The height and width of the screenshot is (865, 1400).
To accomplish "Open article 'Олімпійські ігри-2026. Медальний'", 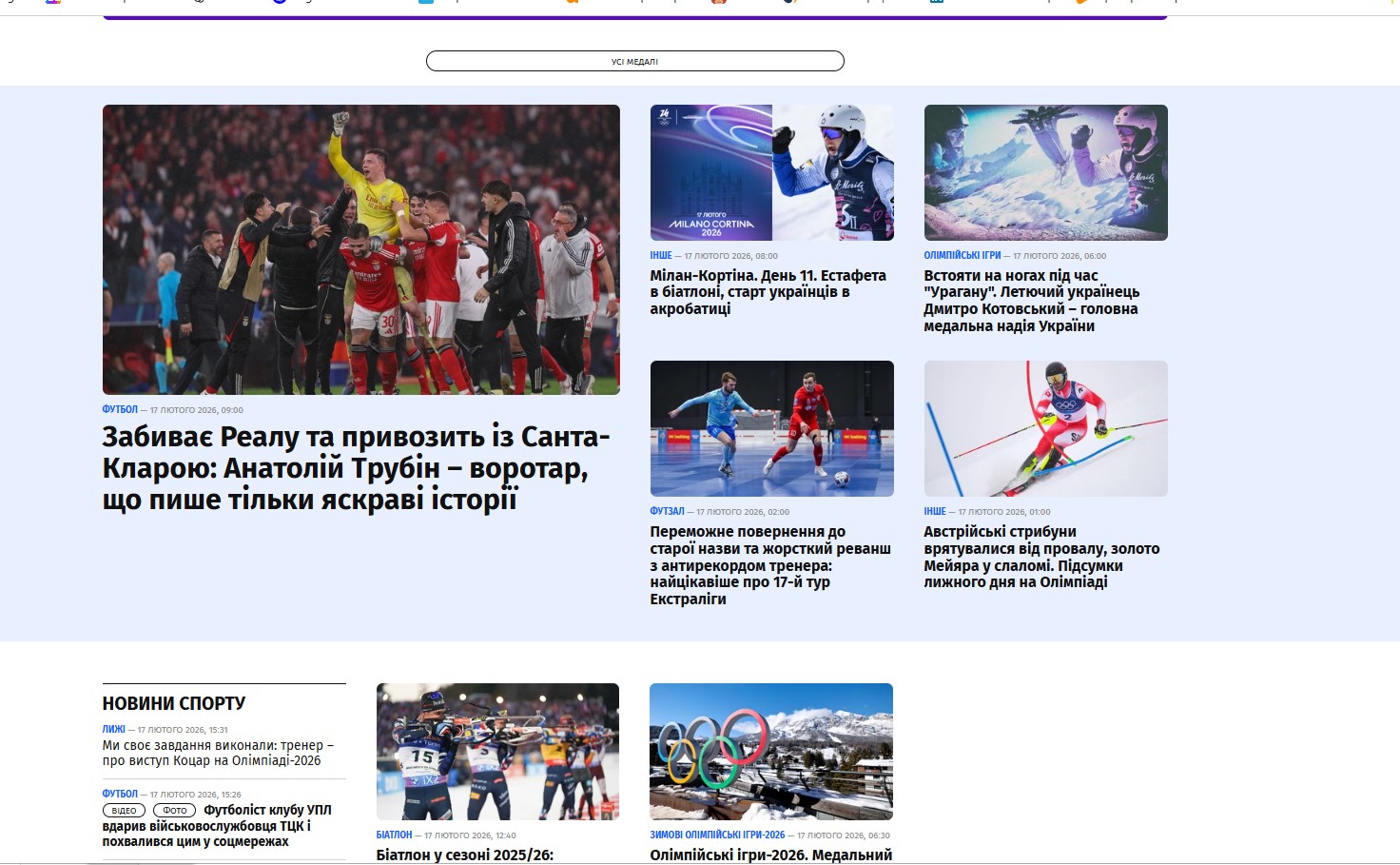I will pos(770,855).
